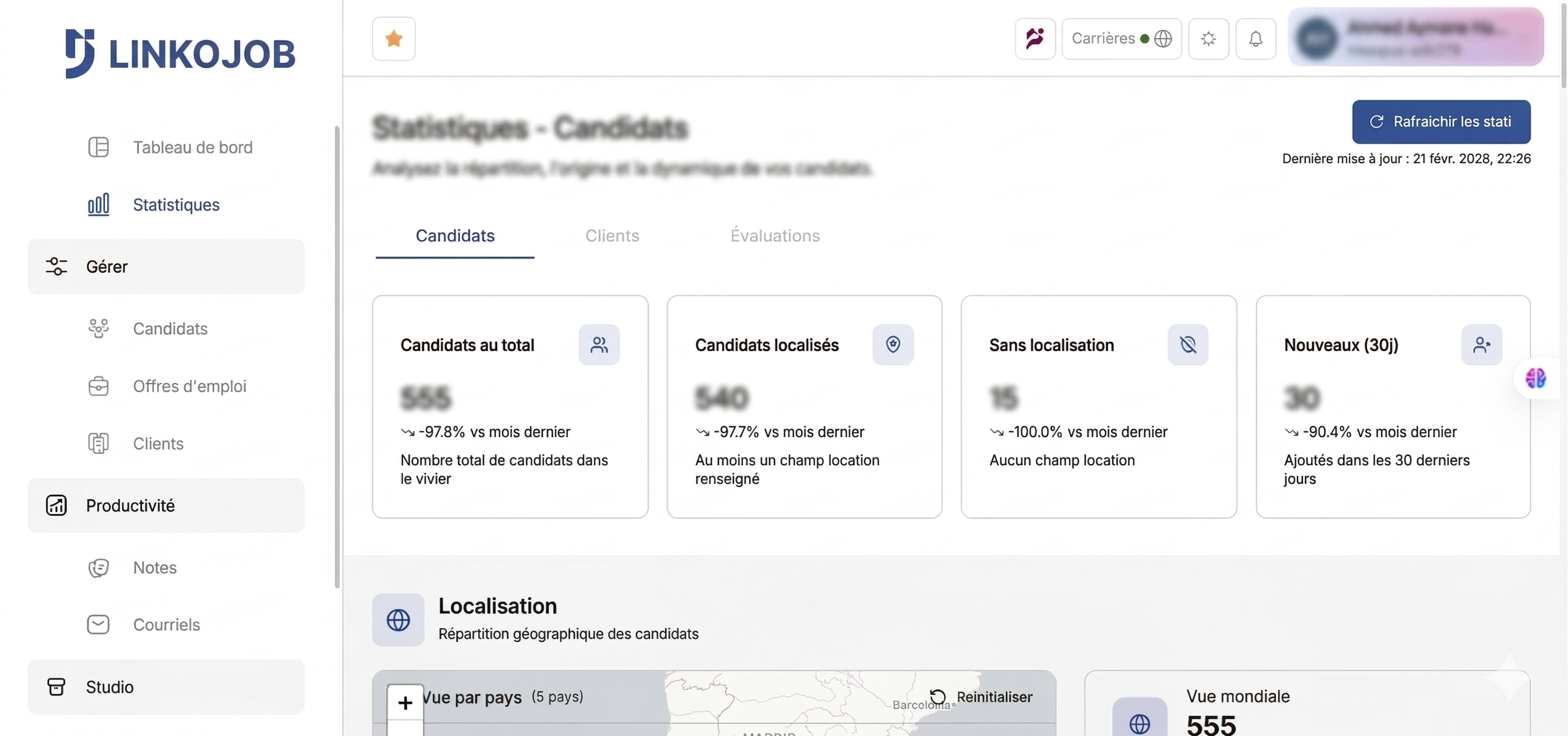Click the floating brain AI icon
Screen dimensions: 1568x736
point(1535,378)
